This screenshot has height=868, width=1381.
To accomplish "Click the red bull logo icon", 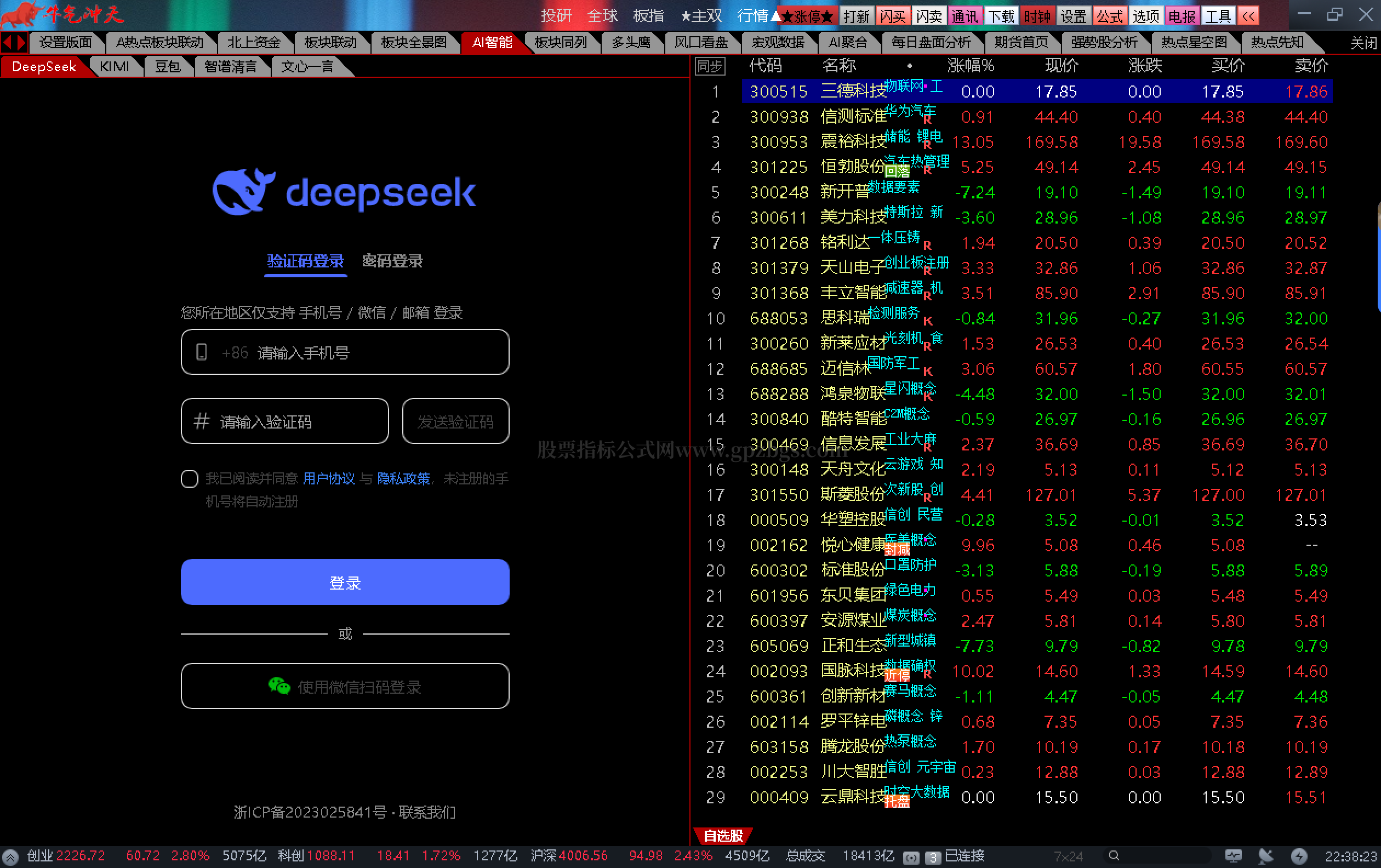I will pyautogui.click(x=22, y=14).
